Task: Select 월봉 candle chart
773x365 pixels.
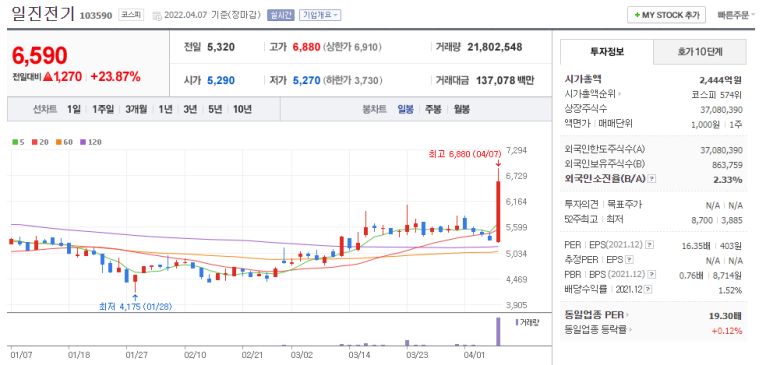Action: point(462,109)
